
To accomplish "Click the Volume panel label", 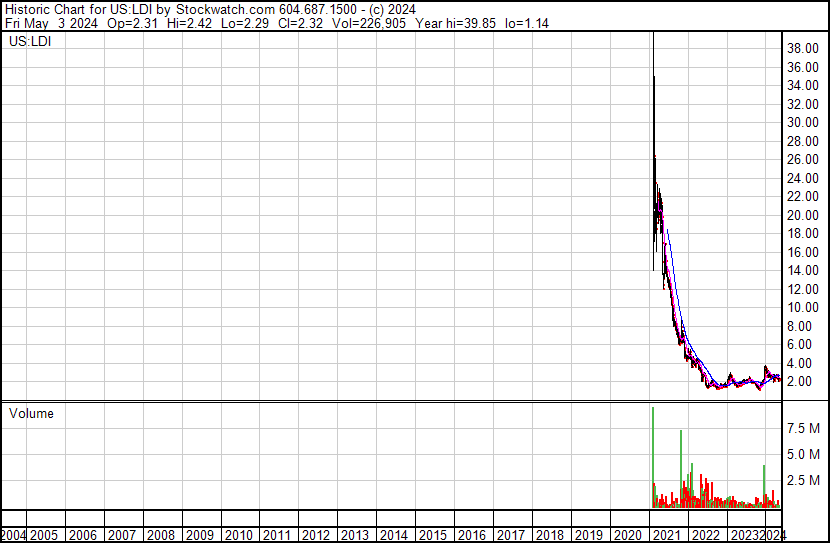I will click(31, 414).
